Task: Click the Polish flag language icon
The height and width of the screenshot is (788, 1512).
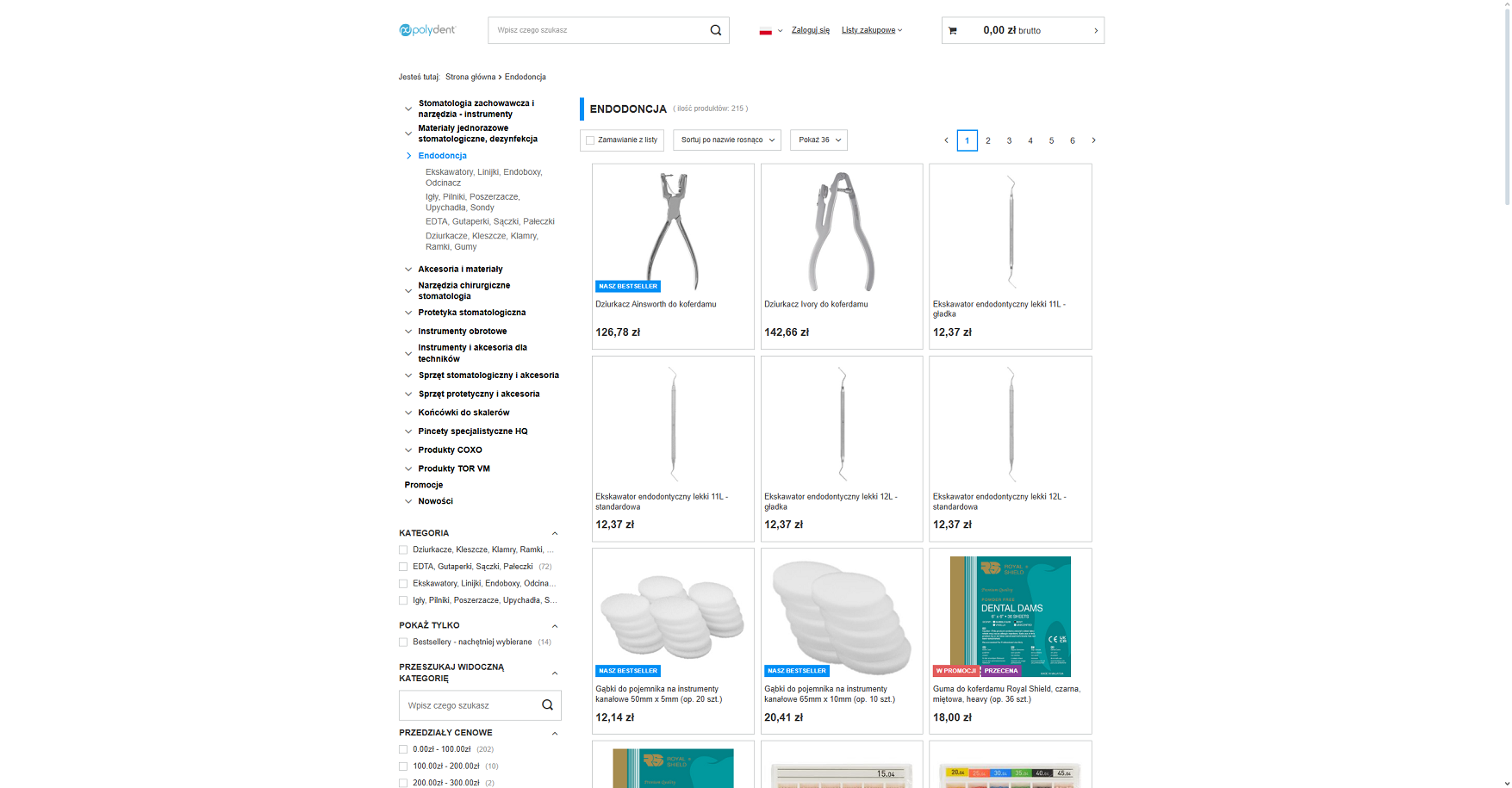Action: [765, 31]
